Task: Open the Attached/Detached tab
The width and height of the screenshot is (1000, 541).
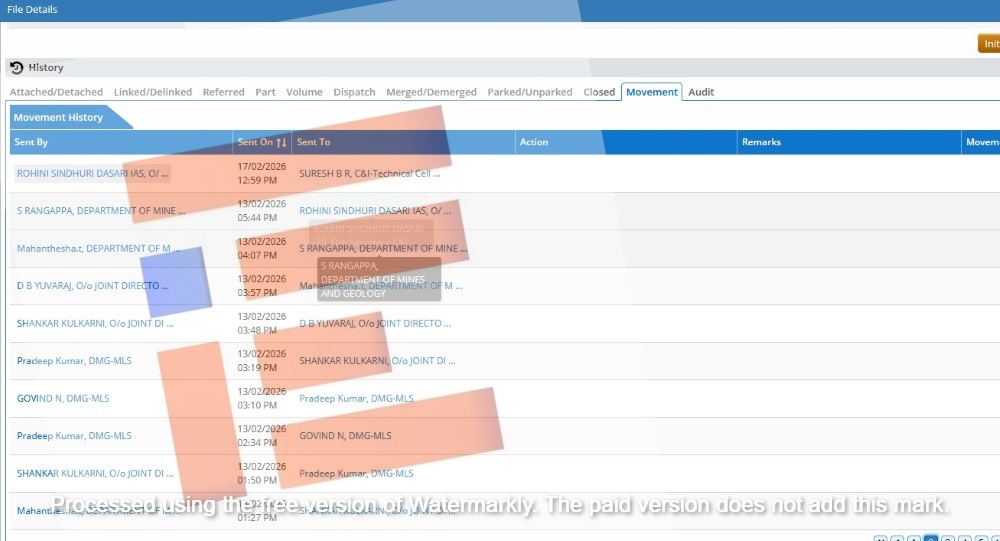Action: [x=56, y=92]
